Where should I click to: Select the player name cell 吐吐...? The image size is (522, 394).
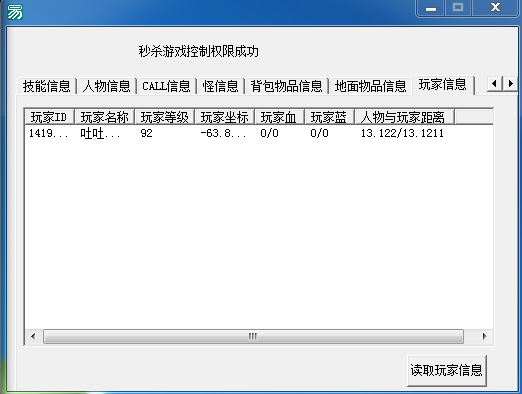point(100,133)
